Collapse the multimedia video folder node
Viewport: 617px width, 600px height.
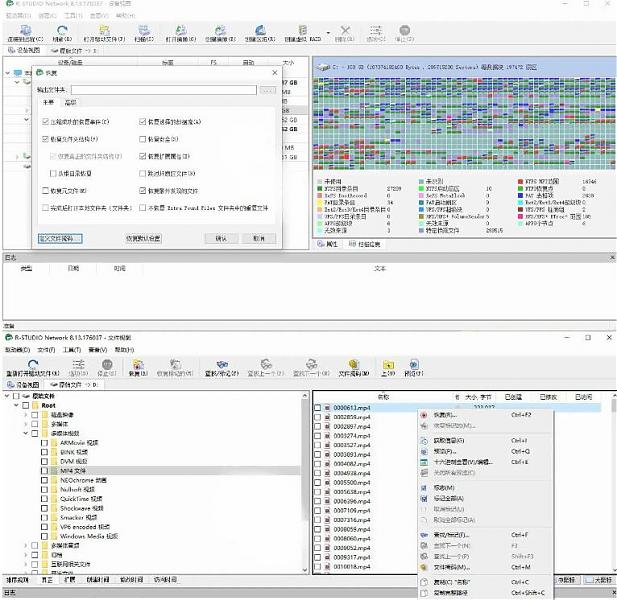coord(26,433)
